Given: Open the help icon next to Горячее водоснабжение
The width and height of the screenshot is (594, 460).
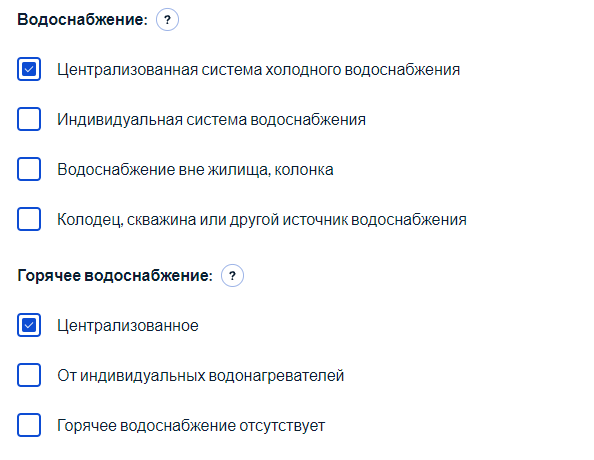Looking at the screenshot, I should tap(232, 275).
